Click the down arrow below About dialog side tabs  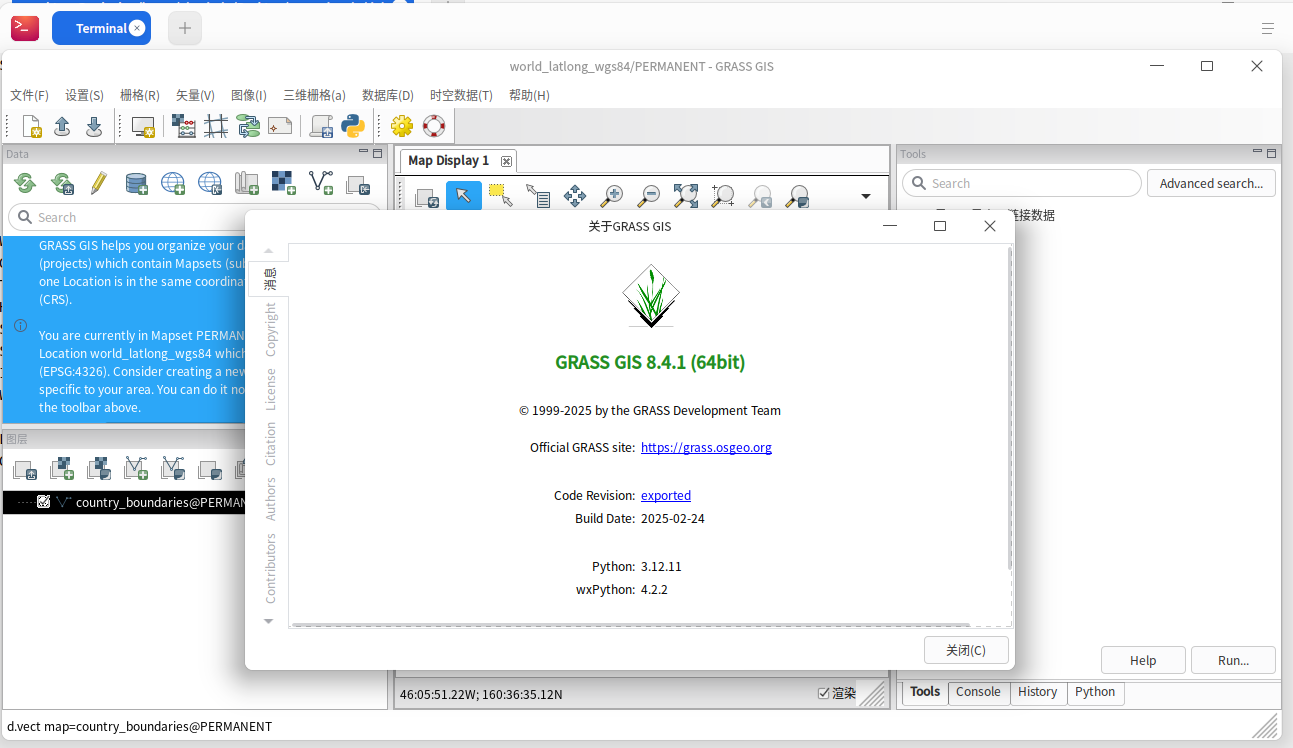coord(268,621)
